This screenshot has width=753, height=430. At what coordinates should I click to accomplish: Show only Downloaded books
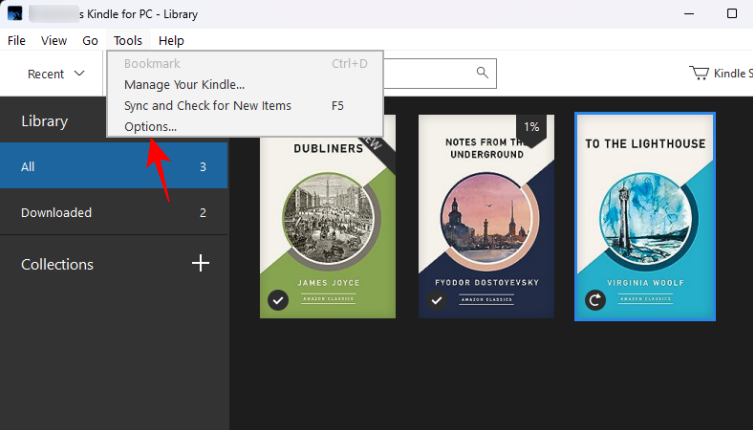pos(113,212)
